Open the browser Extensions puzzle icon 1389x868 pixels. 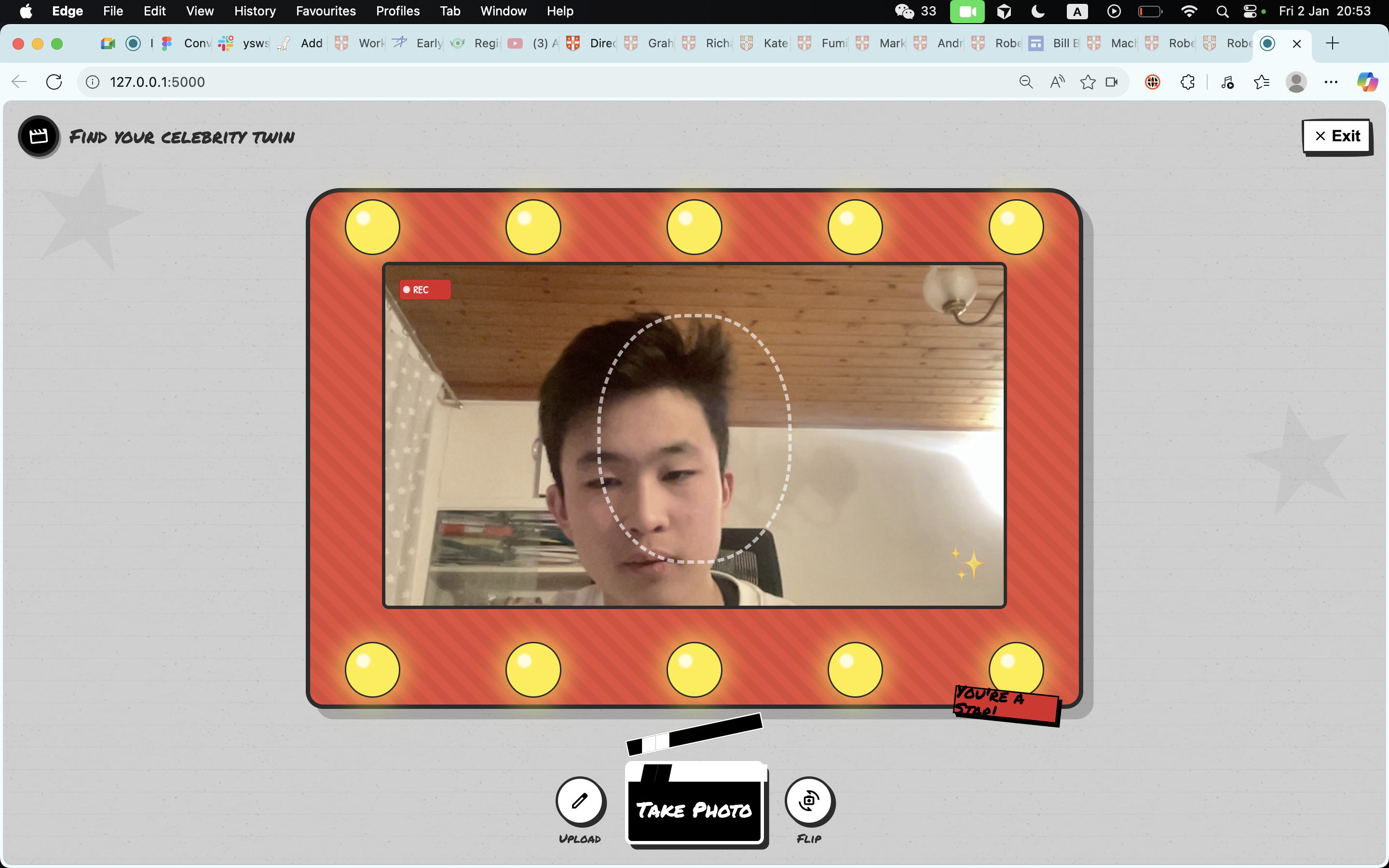click(x=1187, y=82)
